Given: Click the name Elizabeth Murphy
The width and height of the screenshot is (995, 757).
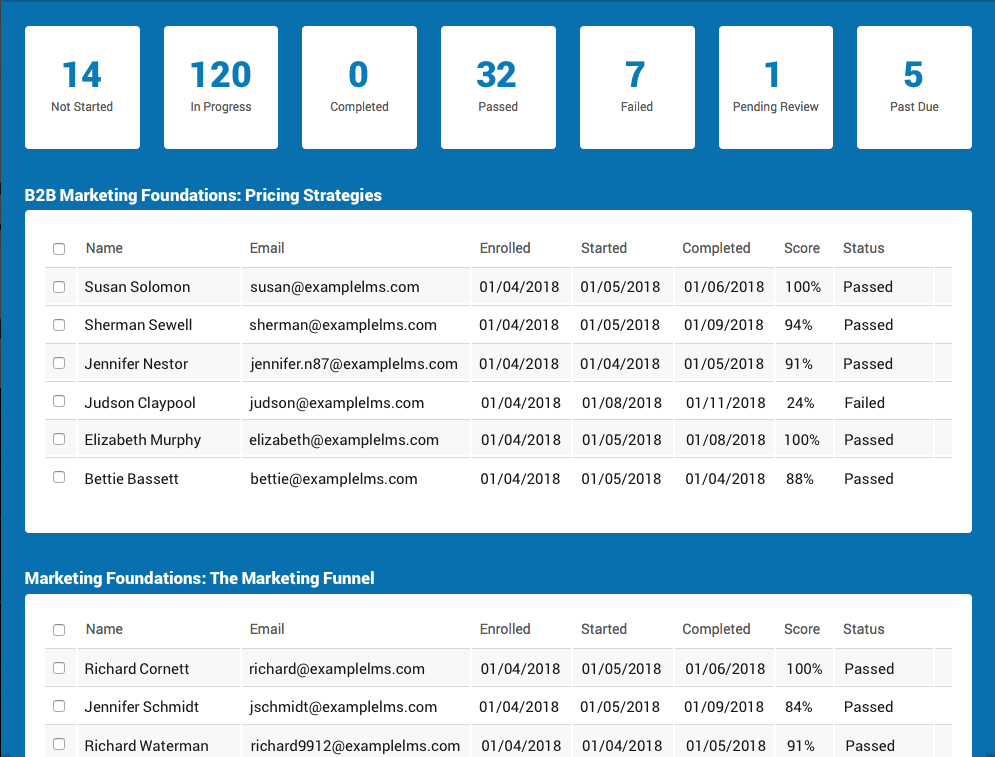Looking at the screenshot, I should (143, 440).
